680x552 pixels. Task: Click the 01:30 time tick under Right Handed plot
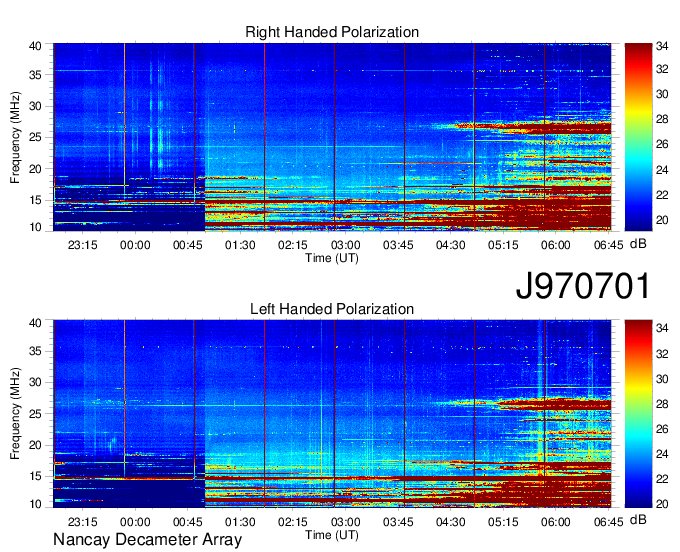tap(240, 245)
